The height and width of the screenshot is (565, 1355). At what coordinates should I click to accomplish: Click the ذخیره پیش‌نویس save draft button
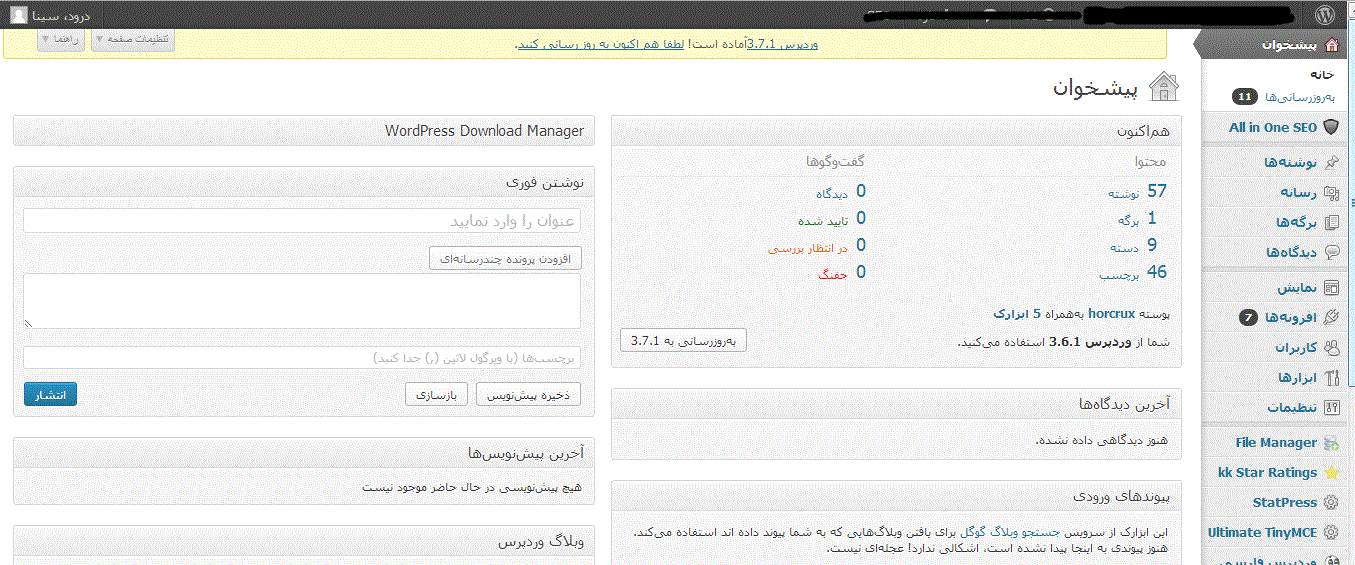[528, 395]
